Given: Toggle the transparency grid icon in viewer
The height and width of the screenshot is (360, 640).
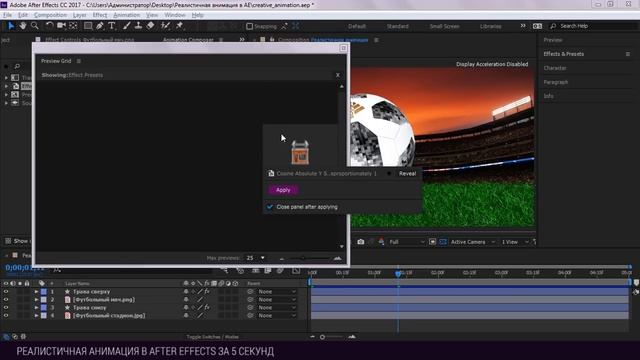Looking at the screenshot, I should point(443,242).
